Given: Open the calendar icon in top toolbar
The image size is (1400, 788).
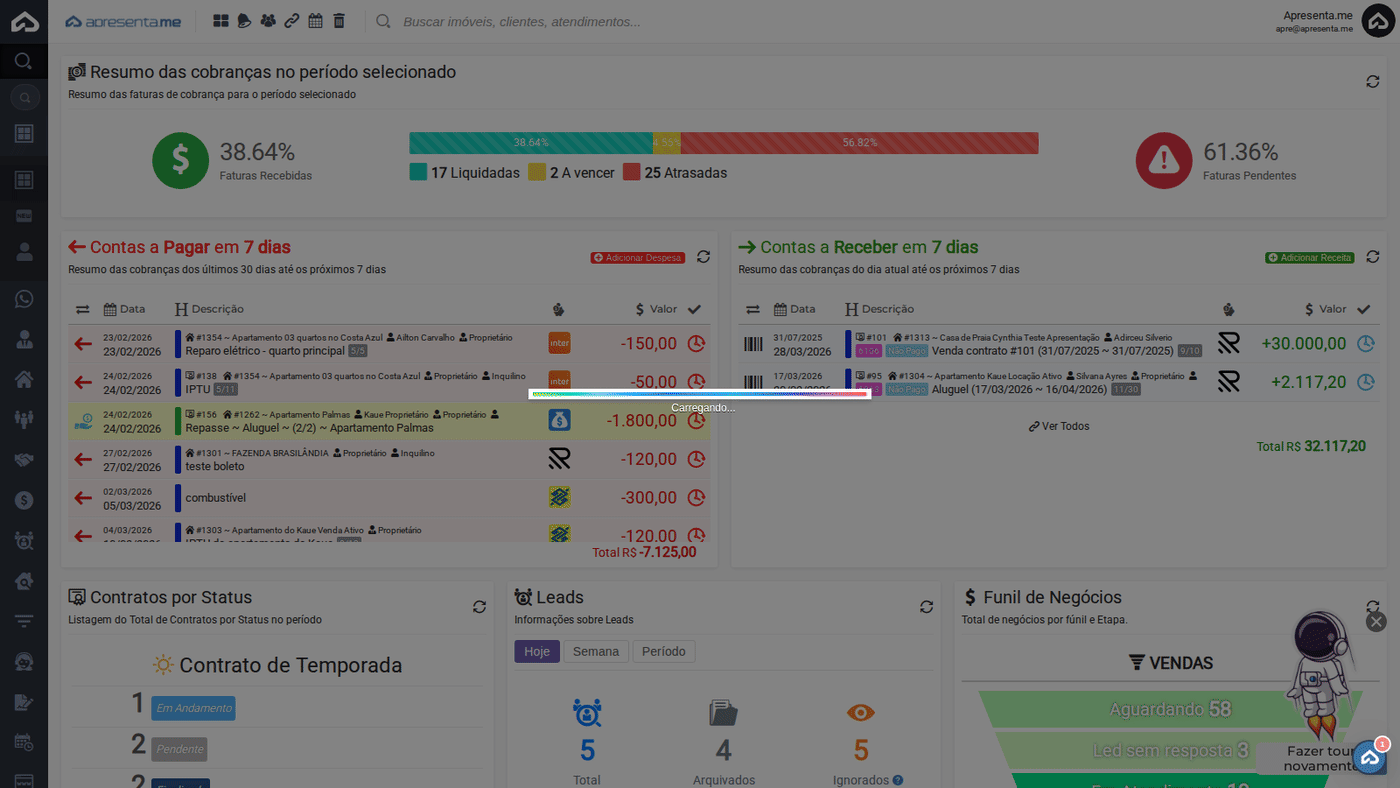Looking at the screenshot, I should click(315, 21).
